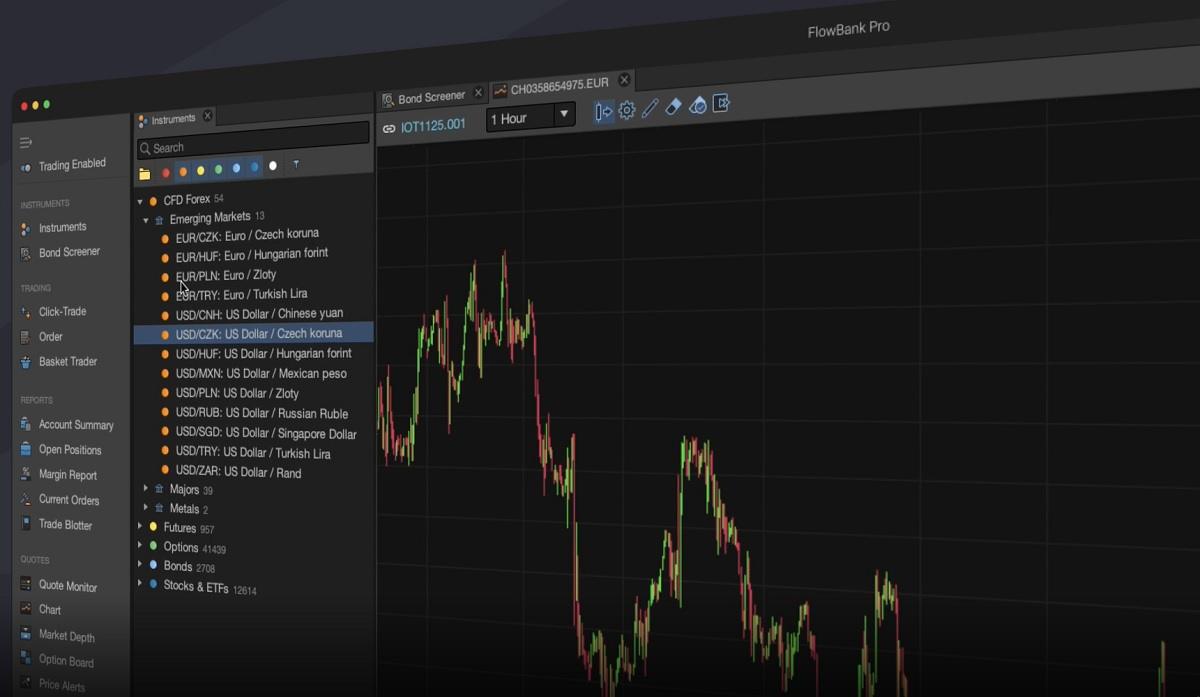Click the funnel filter icon in Instruments
The width and height of the screenshot is (1200, 697).
coord(296,164)
